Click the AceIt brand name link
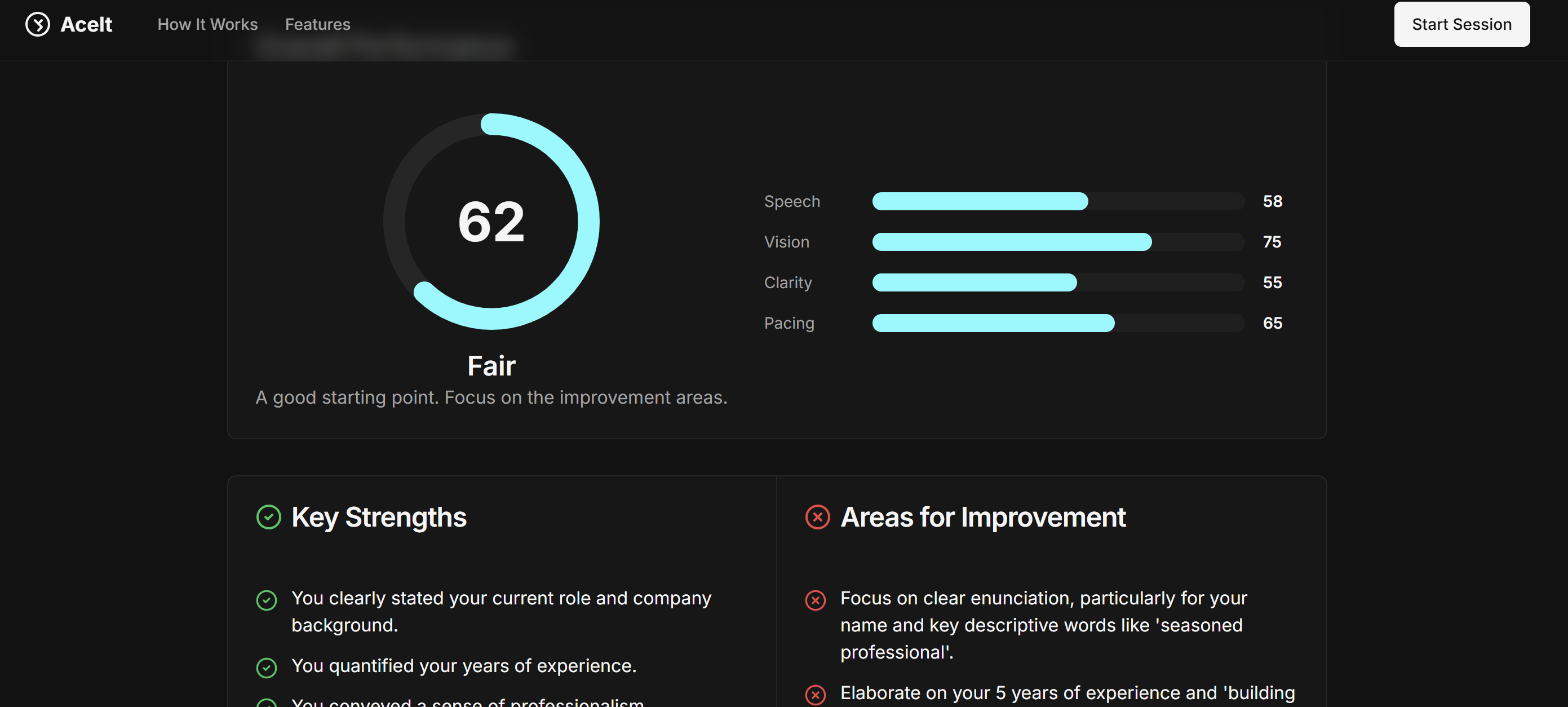 tap(86, 24)
